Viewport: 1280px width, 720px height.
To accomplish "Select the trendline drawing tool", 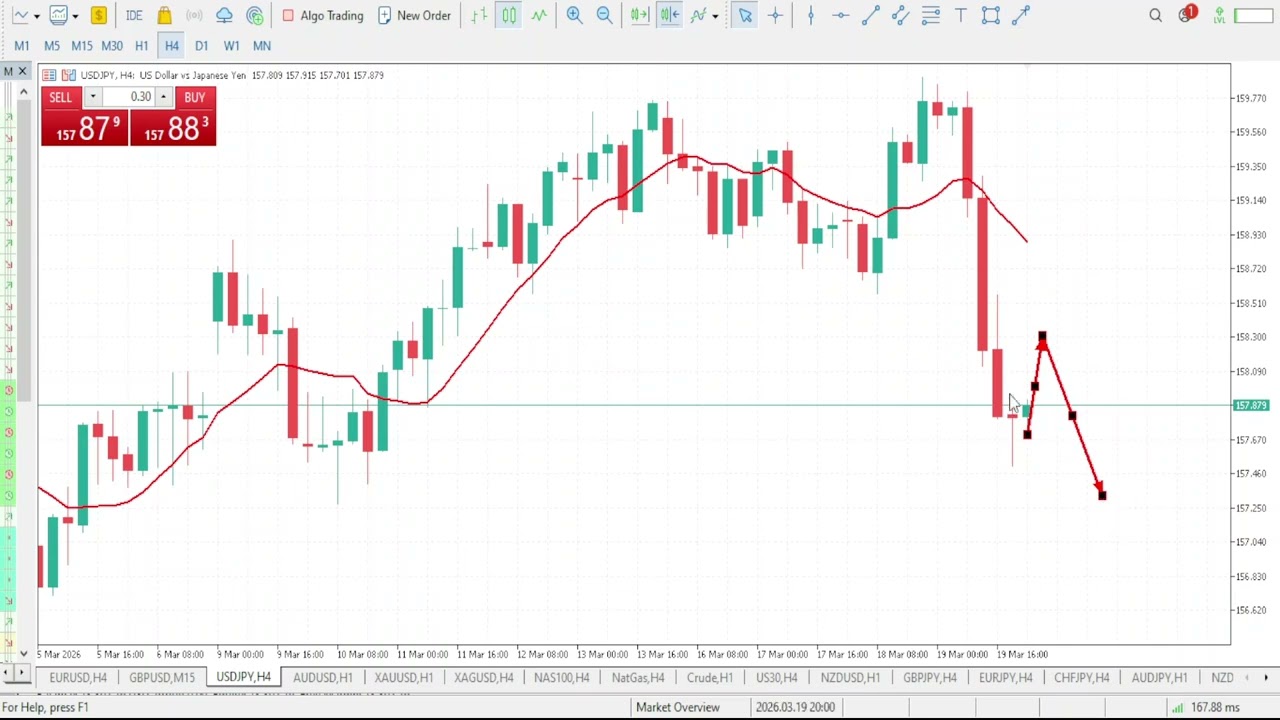I will pos(870,15).
